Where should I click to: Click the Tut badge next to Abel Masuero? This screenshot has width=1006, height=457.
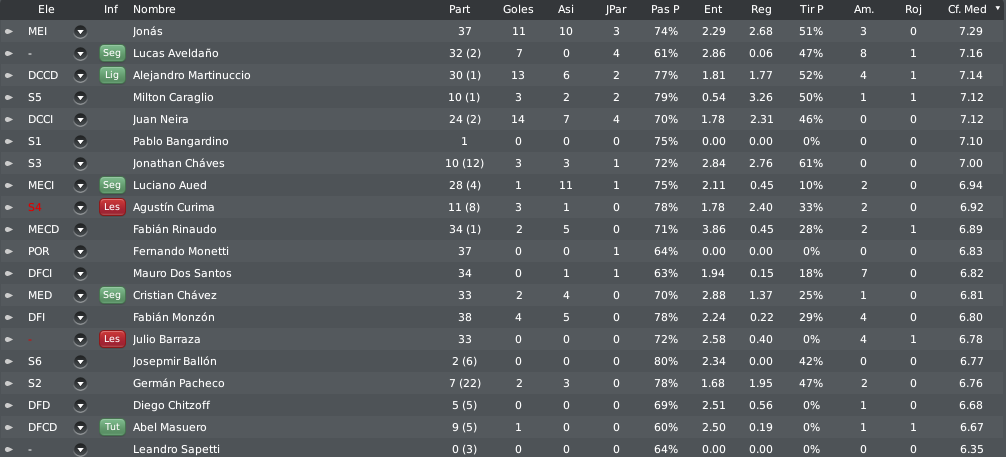(112, 427)
